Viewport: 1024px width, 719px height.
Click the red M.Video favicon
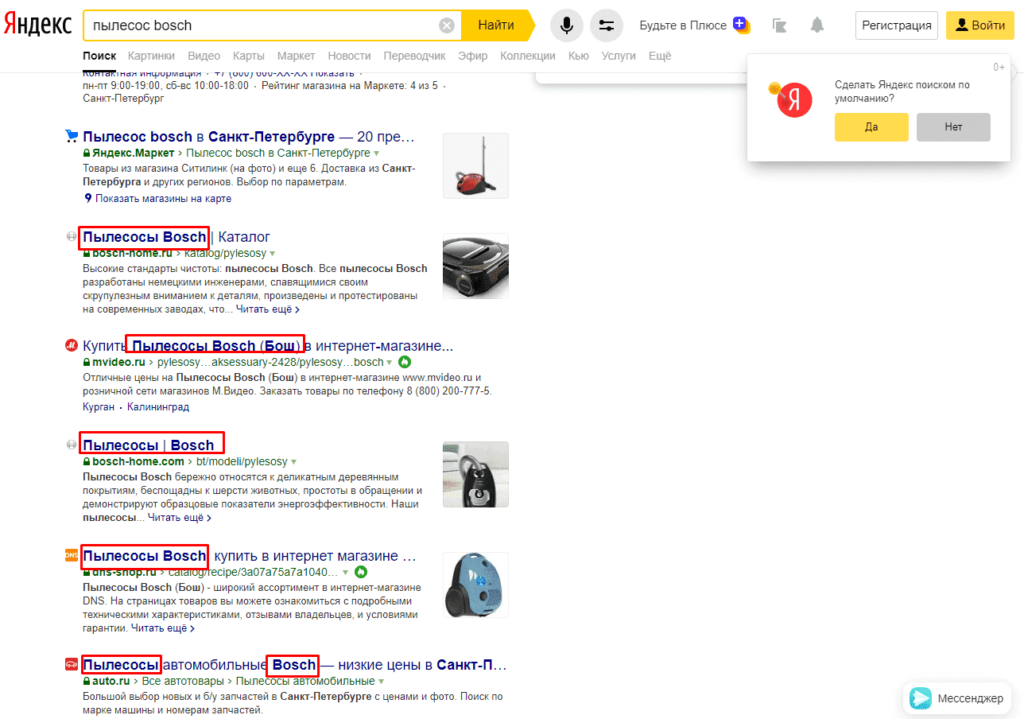pos(71,345)
